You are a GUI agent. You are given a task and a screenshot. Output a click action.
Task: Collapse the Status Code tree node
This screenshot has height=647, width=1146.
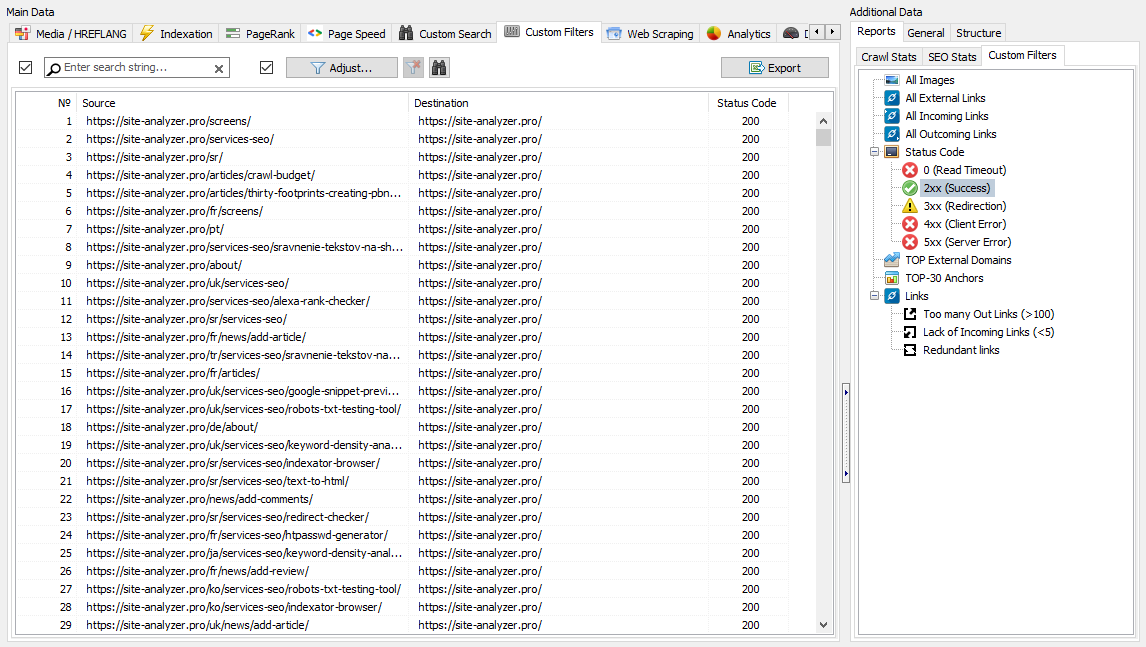[x=874, y=152]
